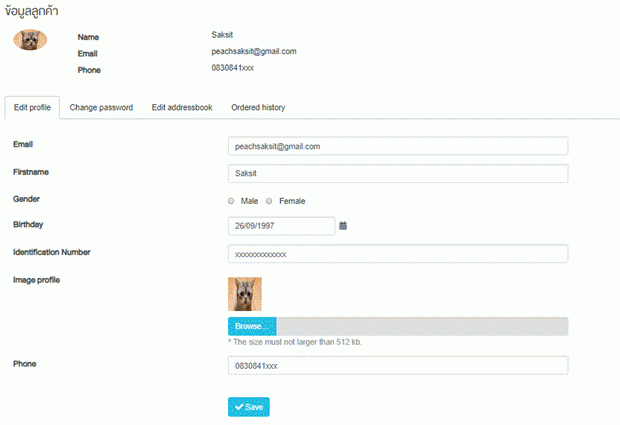Go to the Edit addressbook tab

(182, 108)
